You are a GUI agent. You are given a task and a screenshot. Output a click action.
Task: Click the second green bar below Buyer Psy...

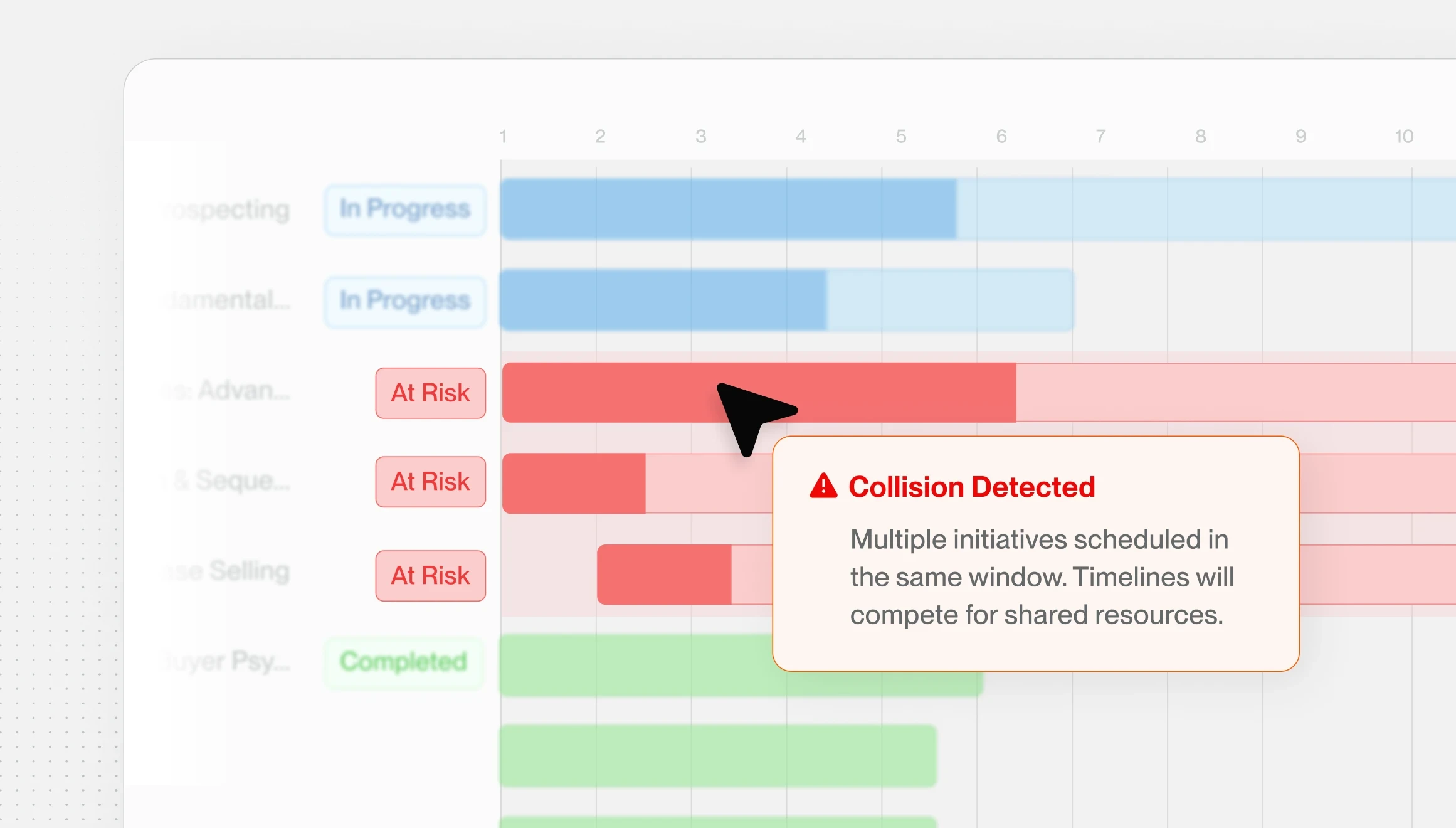pos(718,756)
